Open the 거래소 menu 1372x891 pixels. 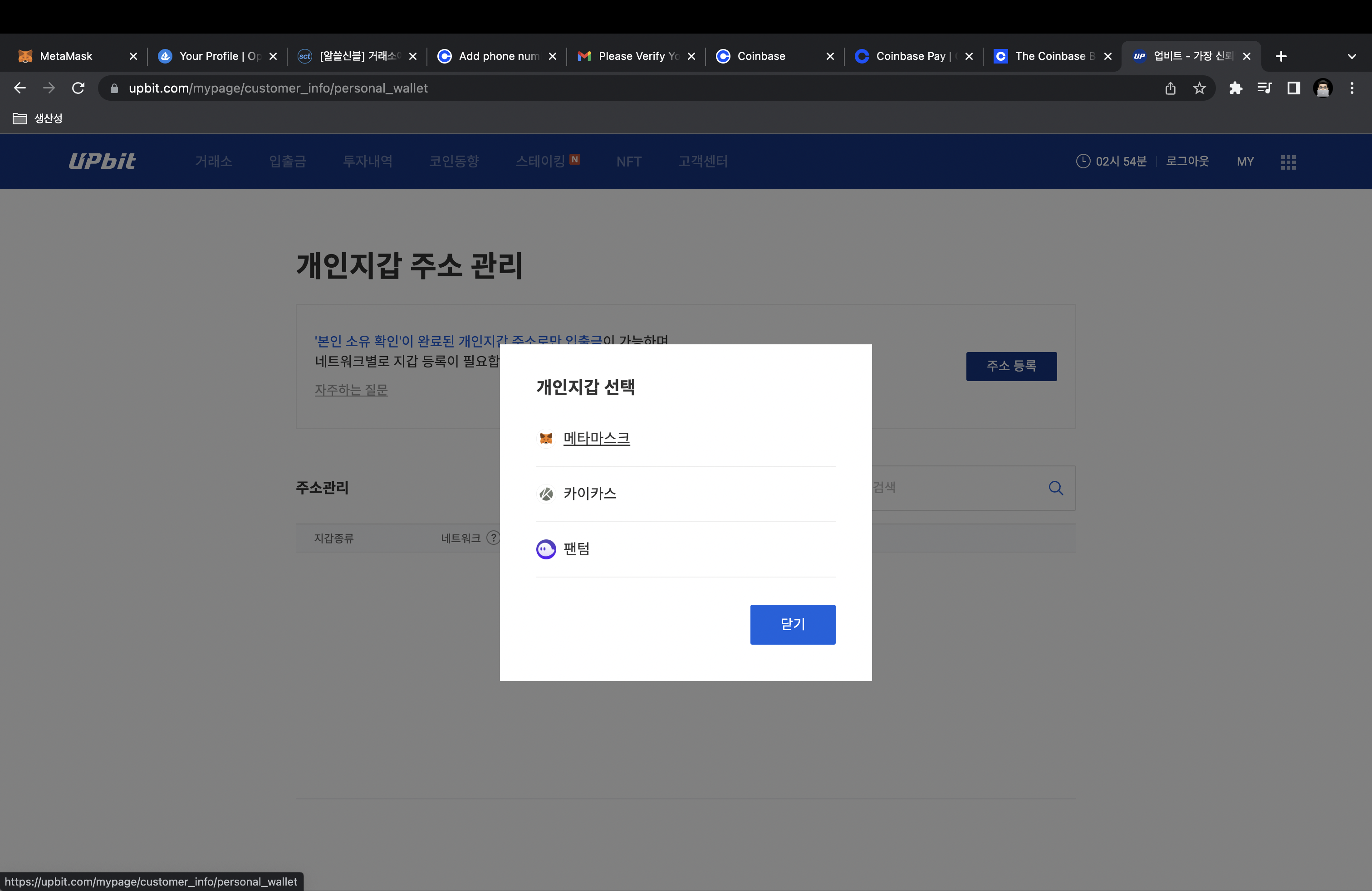point(213,162)
